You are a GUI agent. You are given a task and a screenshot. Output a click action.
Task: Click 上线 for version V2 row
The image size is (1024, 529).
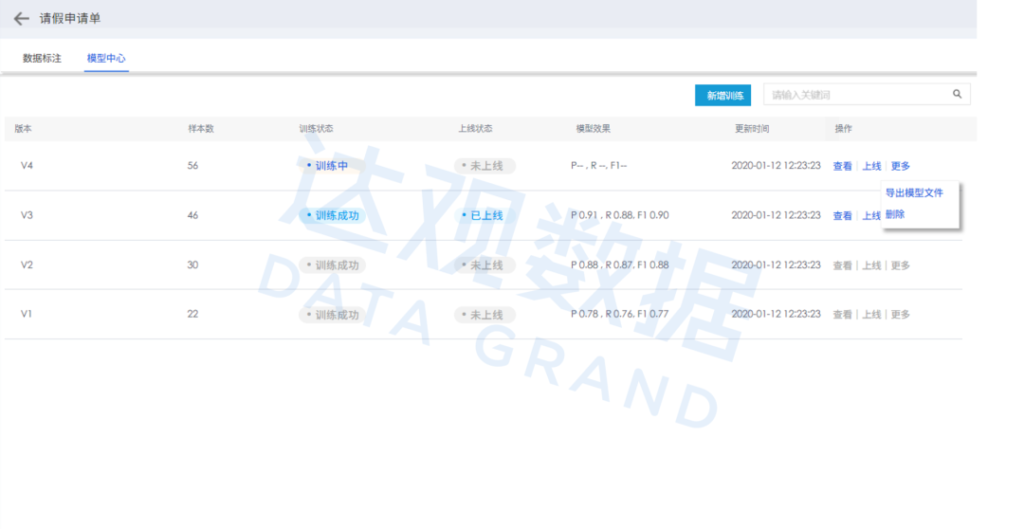coord(871,266)
